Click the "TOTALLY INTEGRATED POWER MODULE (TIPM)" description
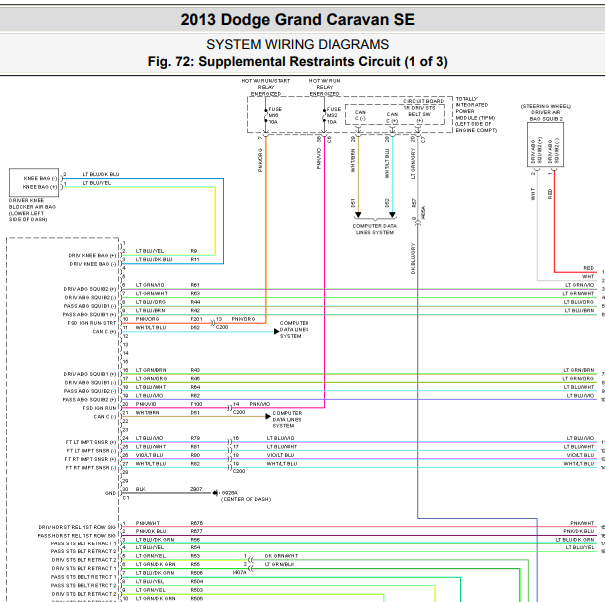605x602 pixels. (476, 115)
